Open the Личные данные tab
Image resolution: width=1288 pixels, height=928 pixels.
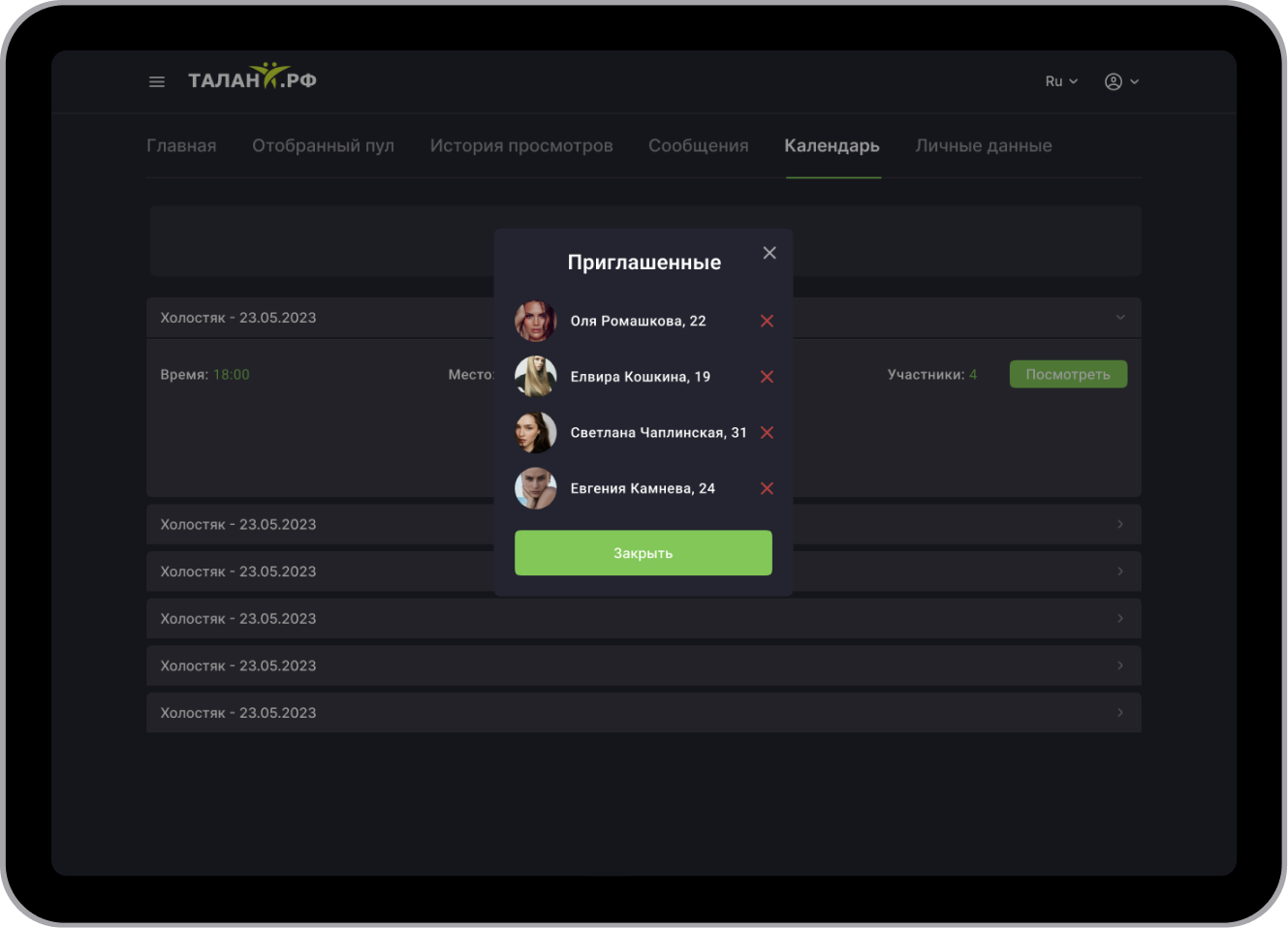984,146
